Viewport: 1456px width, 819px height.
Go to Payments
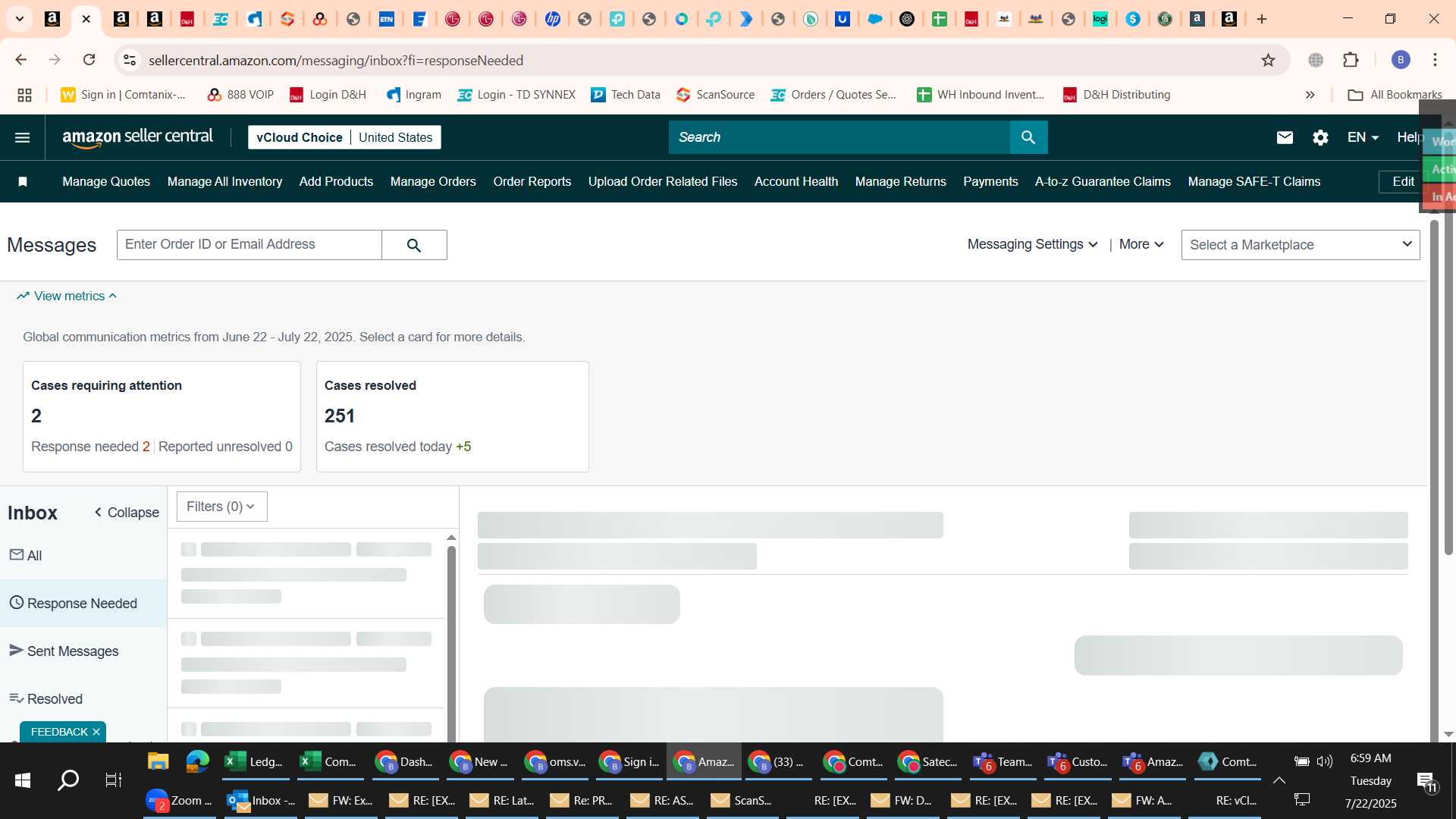(x=990, y=181)
